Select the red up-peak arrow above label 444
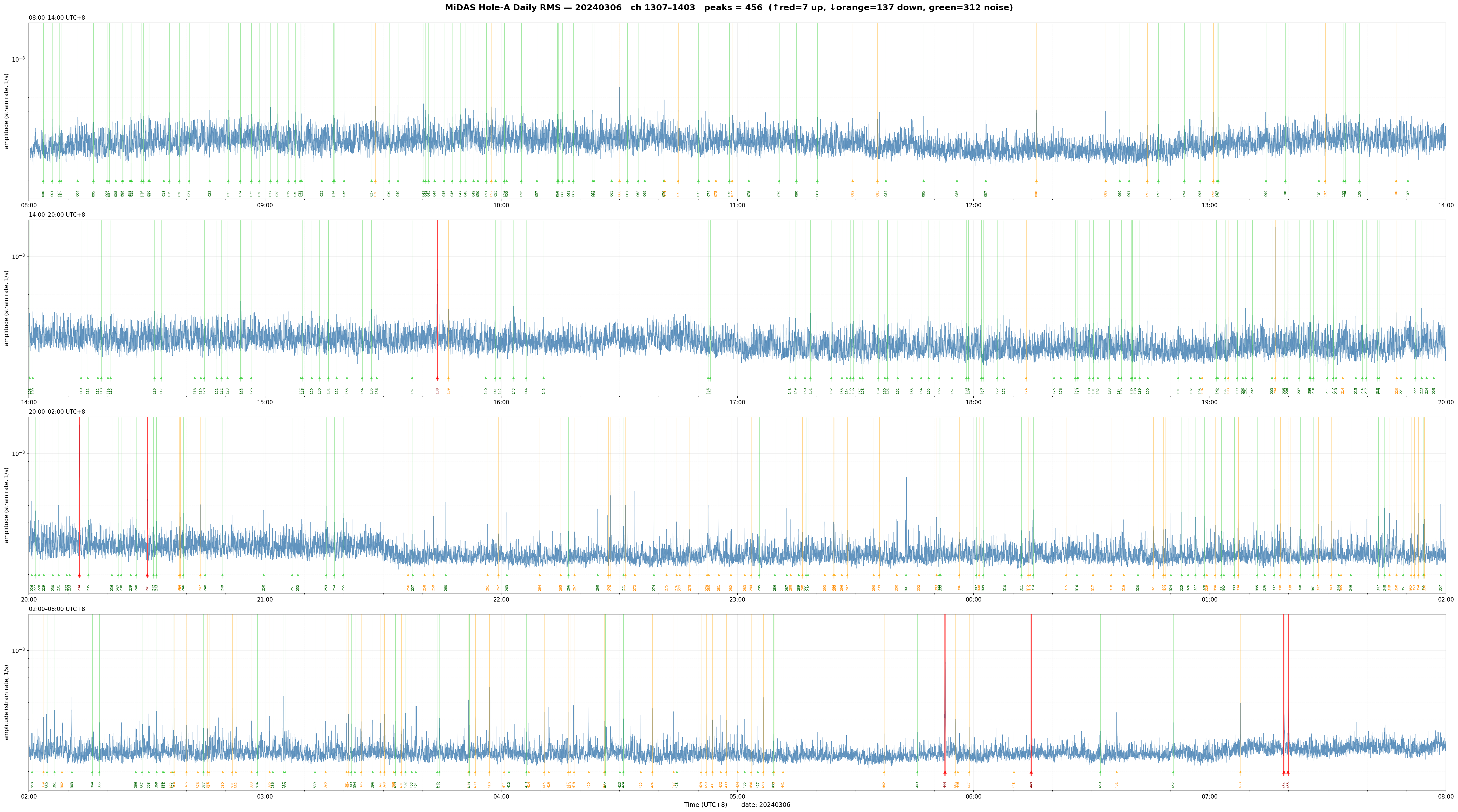 (945, 772)
